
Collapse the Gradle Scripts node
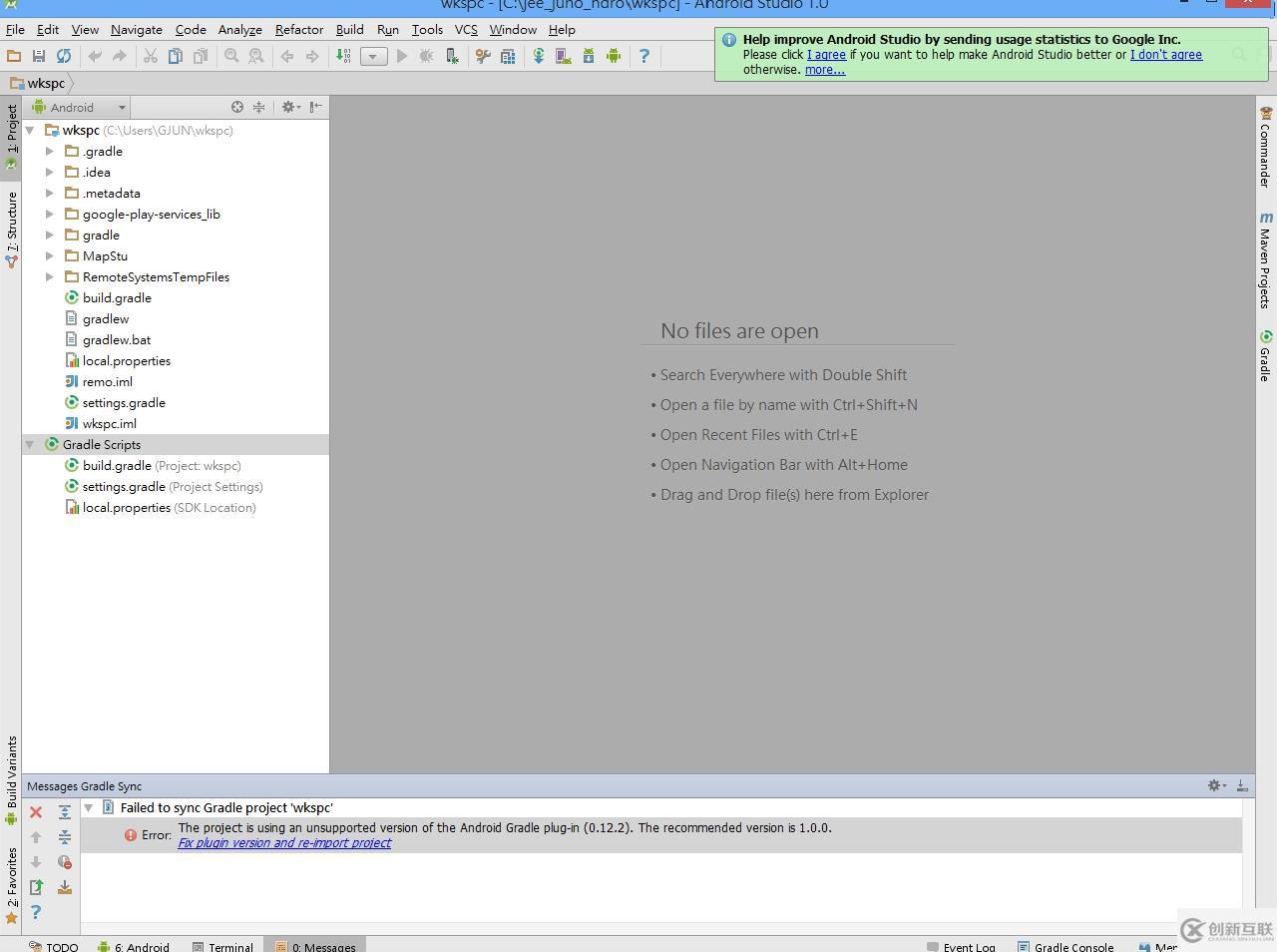point(30,444)
